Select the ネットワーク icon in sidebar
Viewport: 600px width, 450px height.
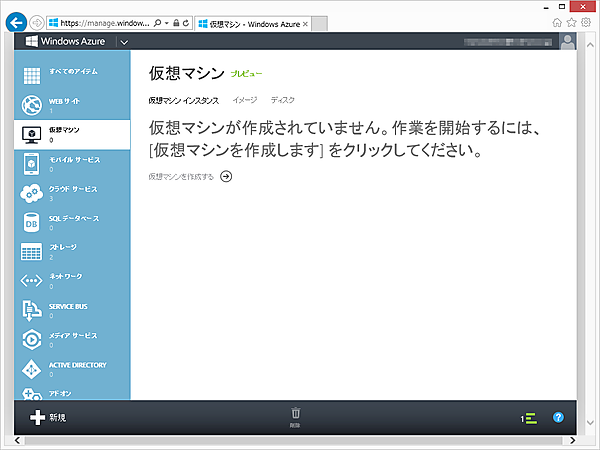coord(31,281)
